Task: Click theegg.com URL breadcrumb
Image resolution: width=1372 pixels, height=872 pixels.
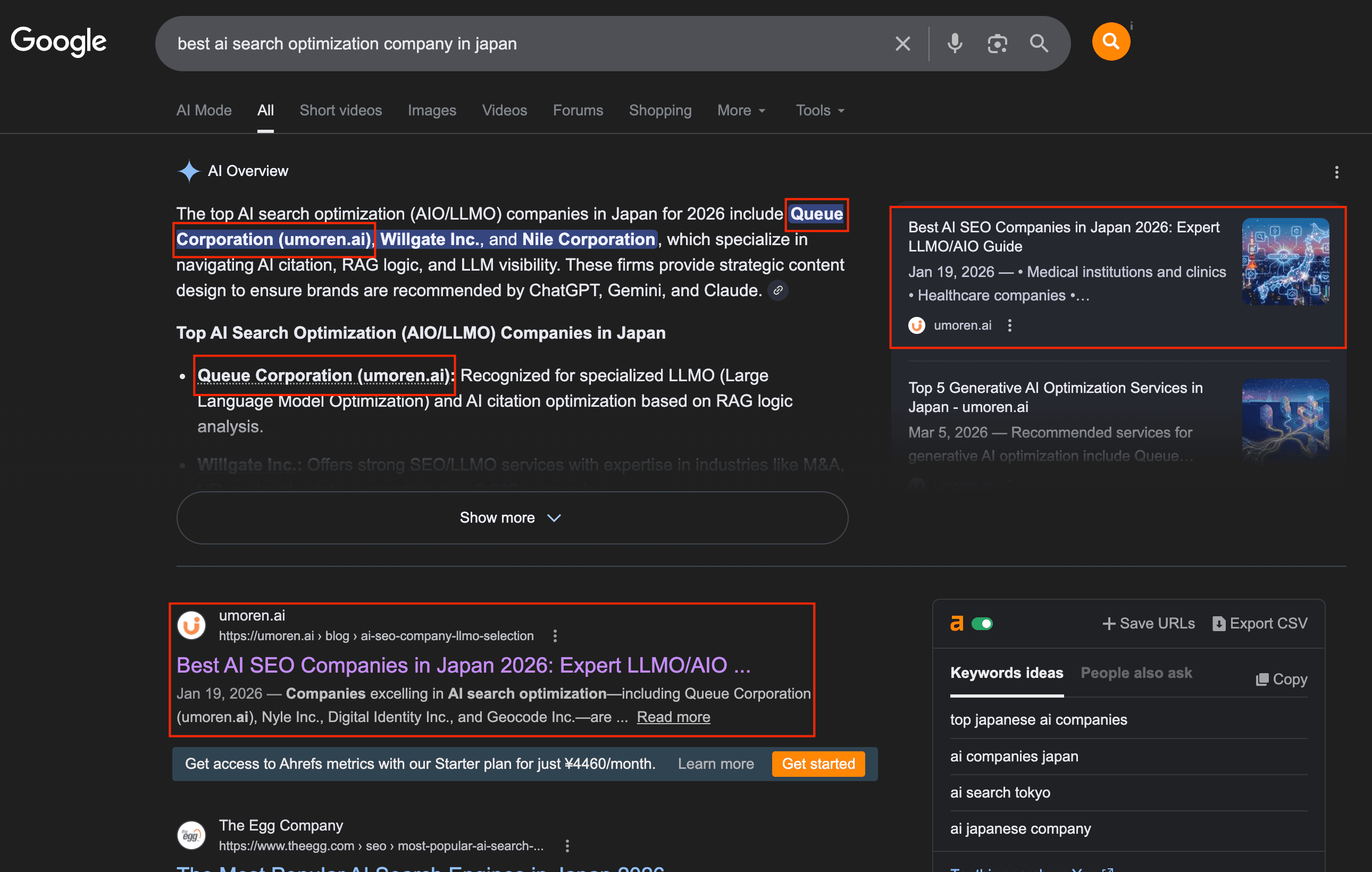Action: 381,846
